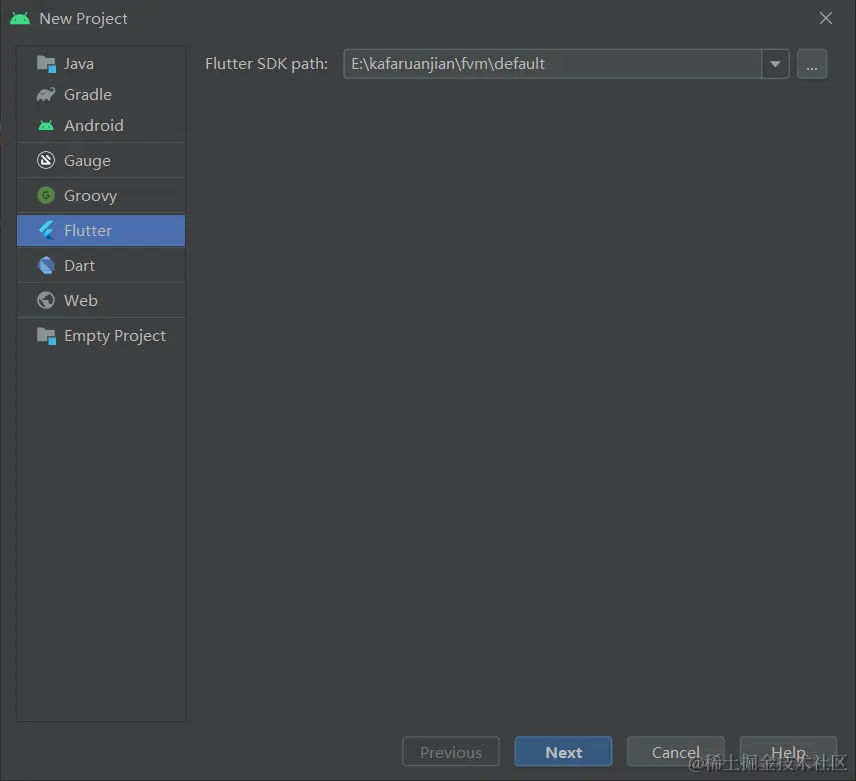This screenshot has height=781, width=856.
Task: Click the Empty Project folder icon
Action: click(x=46, y=336)
